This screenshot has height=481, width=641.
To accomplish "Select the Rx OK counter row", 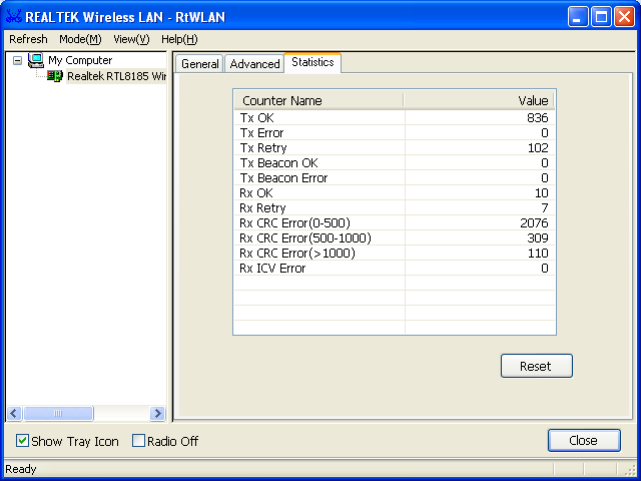I will click(394, 193).
